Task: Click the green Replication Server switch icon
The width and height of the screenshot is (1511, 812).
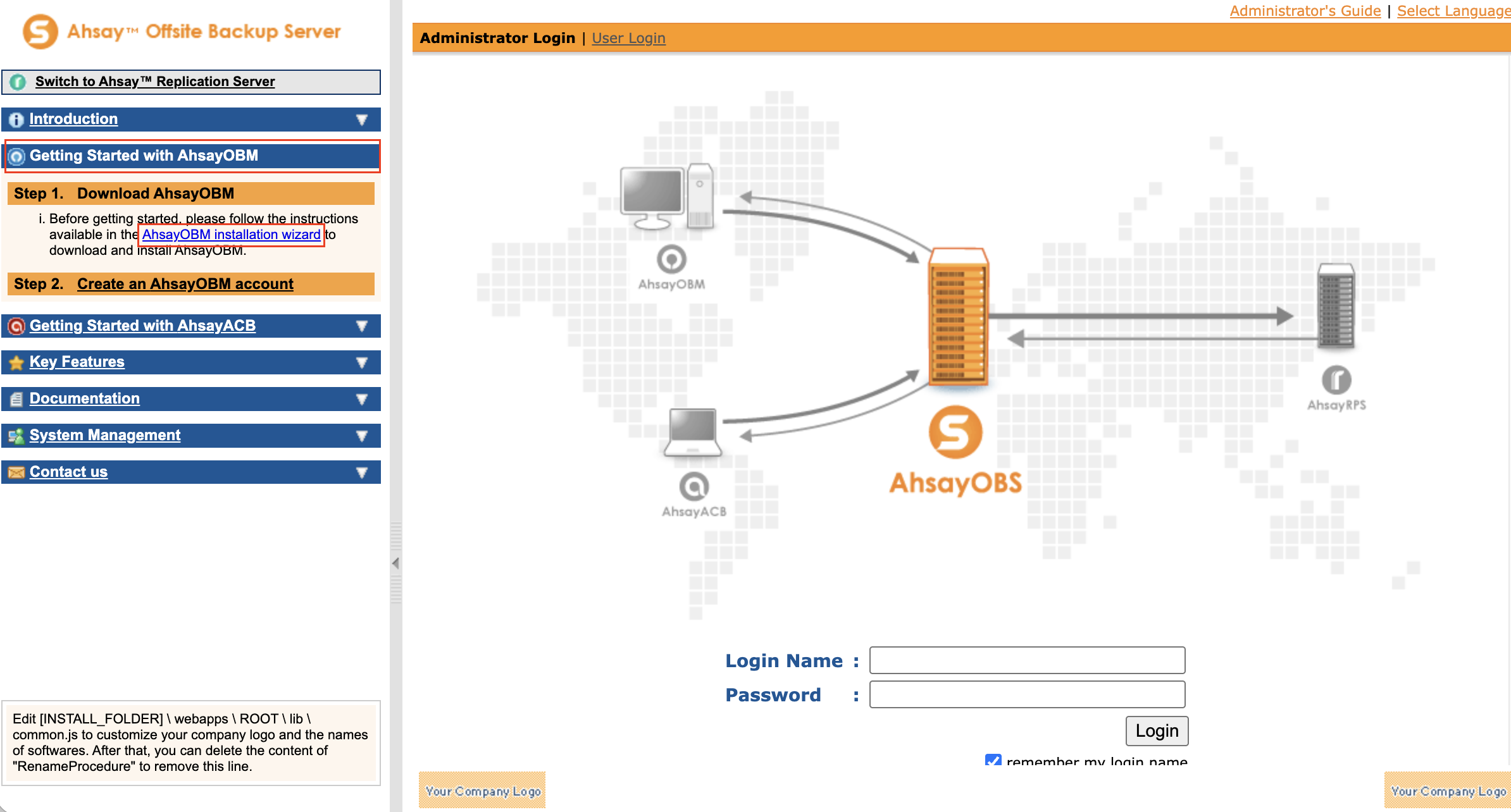Action: point(18,82)
